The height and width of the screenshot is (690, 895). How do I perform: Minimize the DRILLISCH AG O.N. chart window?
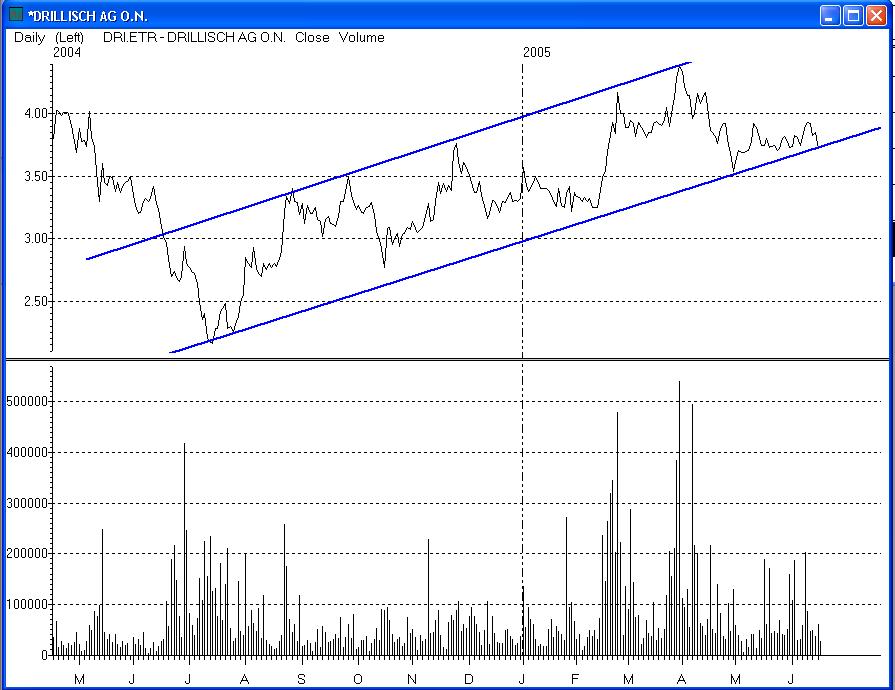coord(830,15)
